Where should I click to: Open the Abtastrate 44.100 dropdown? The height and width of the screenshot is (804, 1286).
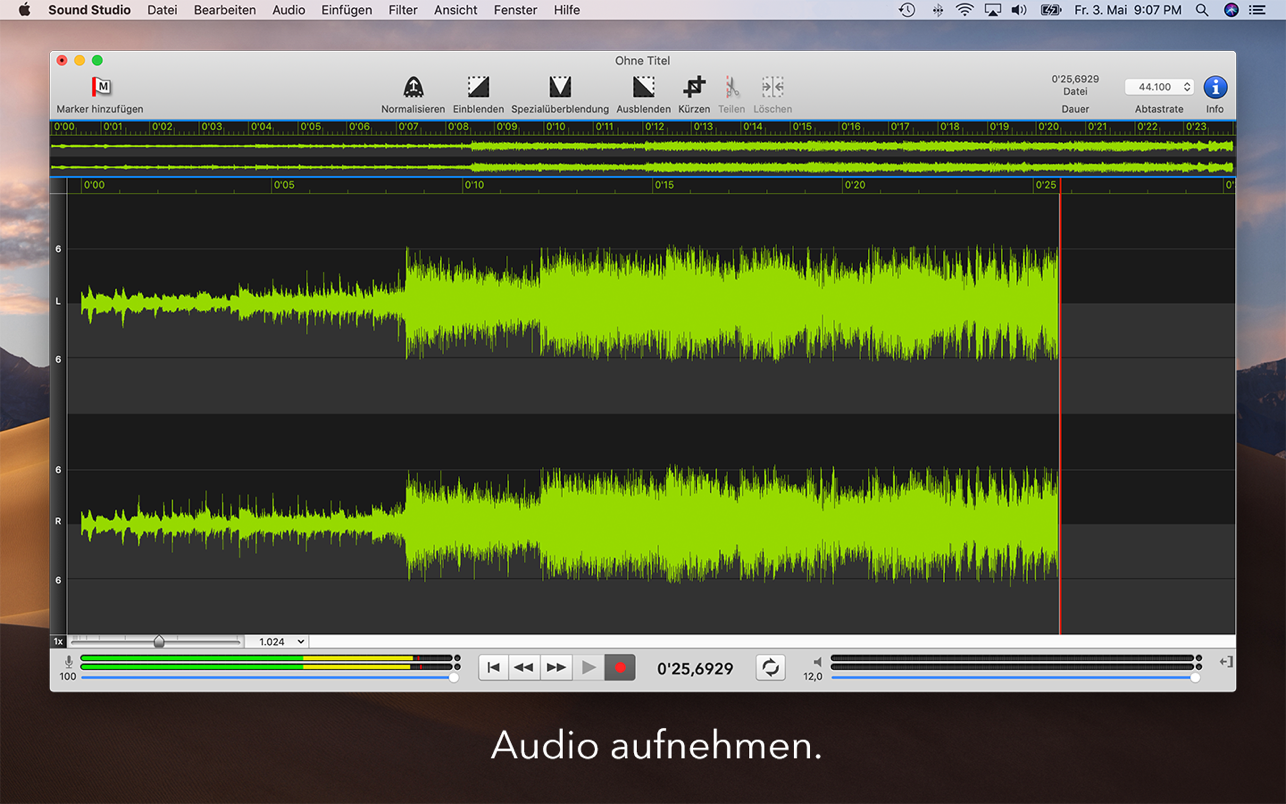1159,87
